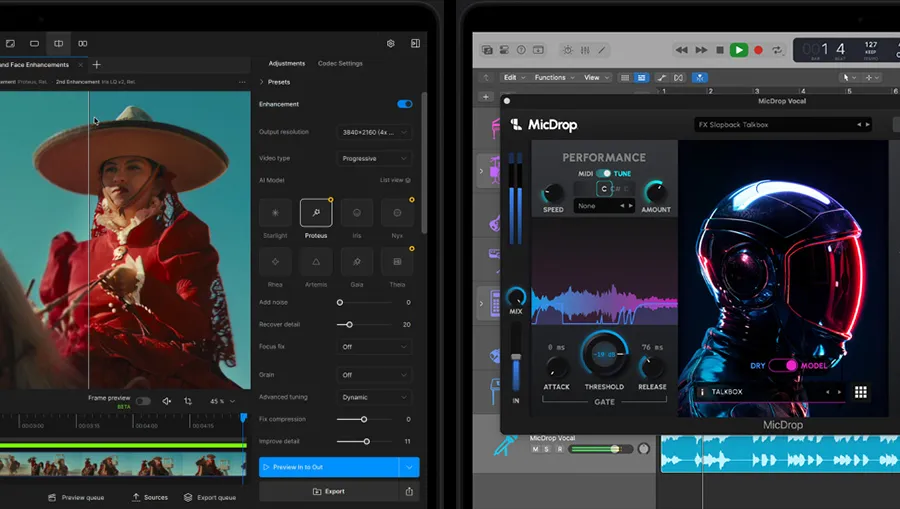Enable the Frame preview switch
900x509 pixels.
[143, 401]
